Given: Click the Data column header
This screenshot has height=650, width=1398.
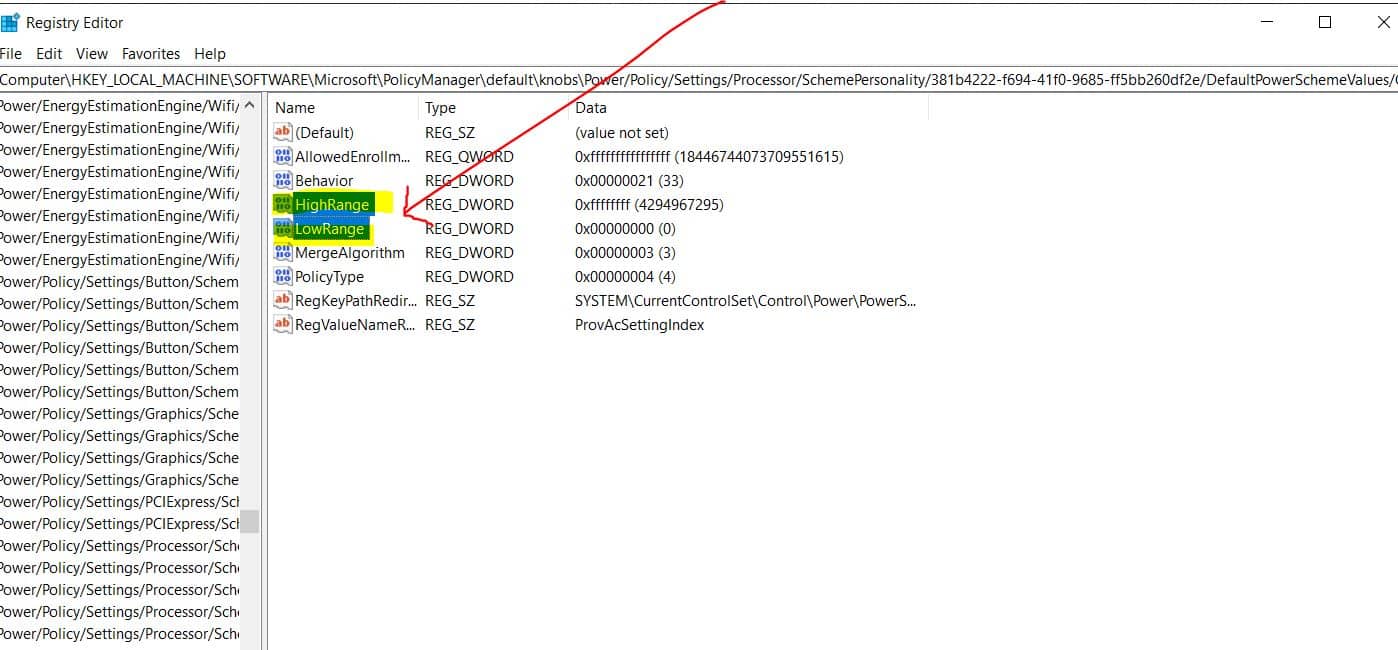Looking at the screenshot, I should [591, 108].
